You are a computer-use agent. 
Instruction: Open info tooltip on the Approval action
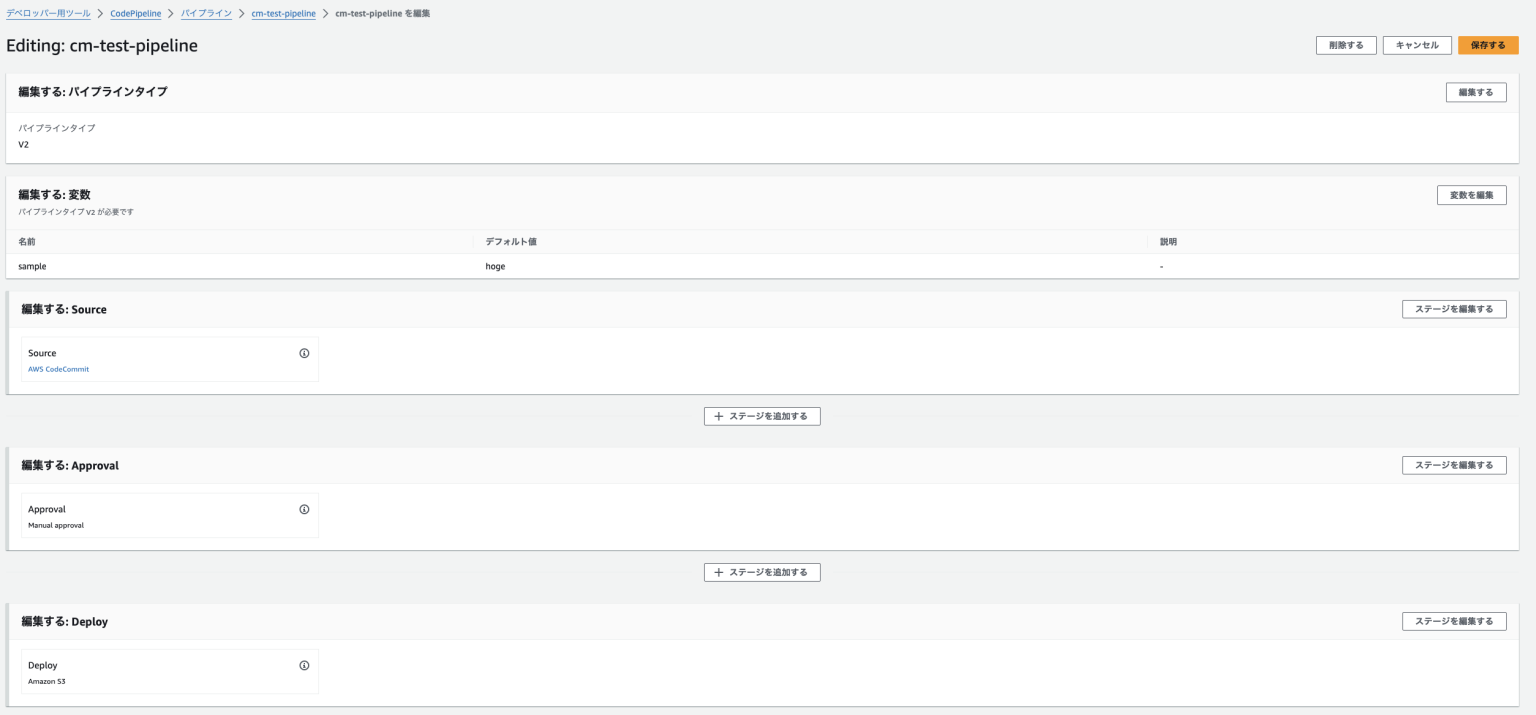coord(305,508)
